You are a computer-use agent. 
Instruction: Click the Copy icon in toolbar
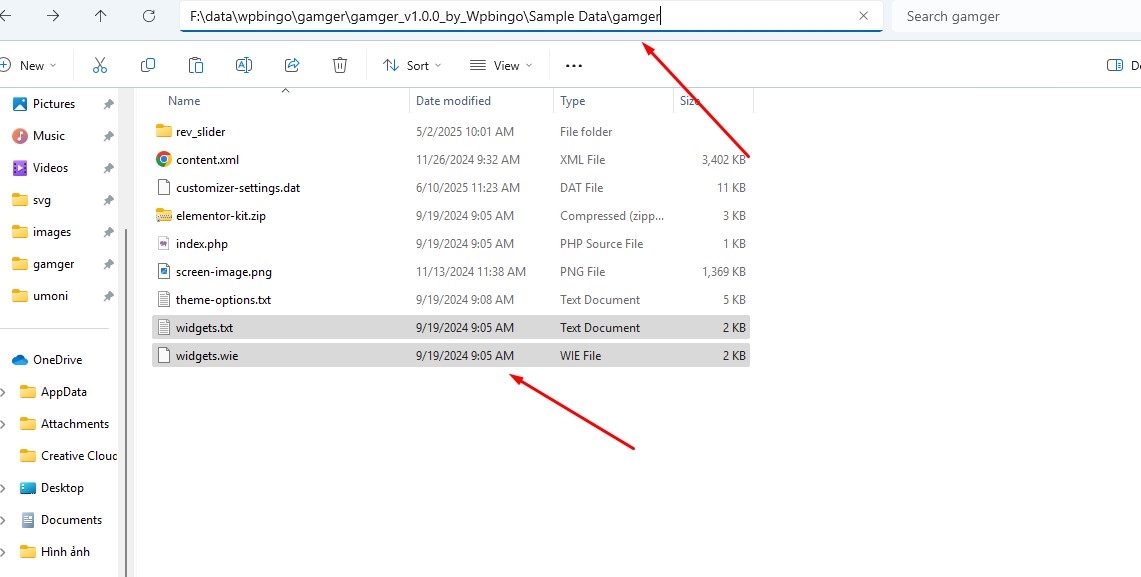pyautogui.click(x=148, y=65)
